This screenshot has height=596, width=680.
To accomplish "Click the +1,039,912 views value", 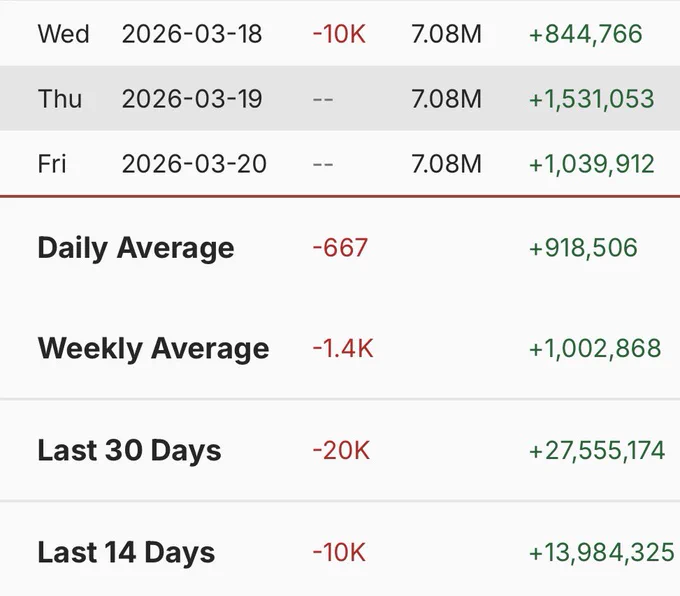I will coord(592,164).
